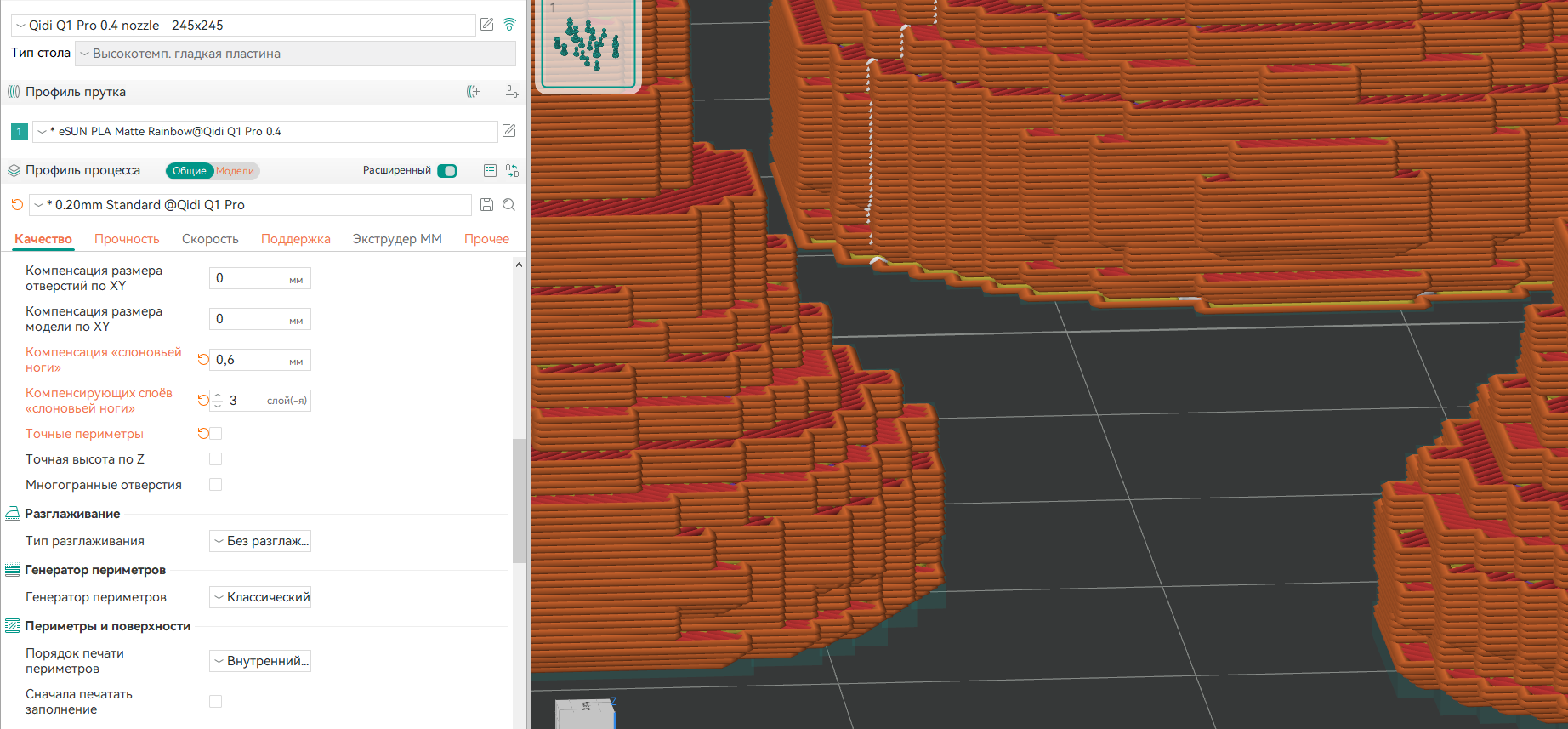Select the Модели button
Screen dimensions: 1568x729
[236, 171]
